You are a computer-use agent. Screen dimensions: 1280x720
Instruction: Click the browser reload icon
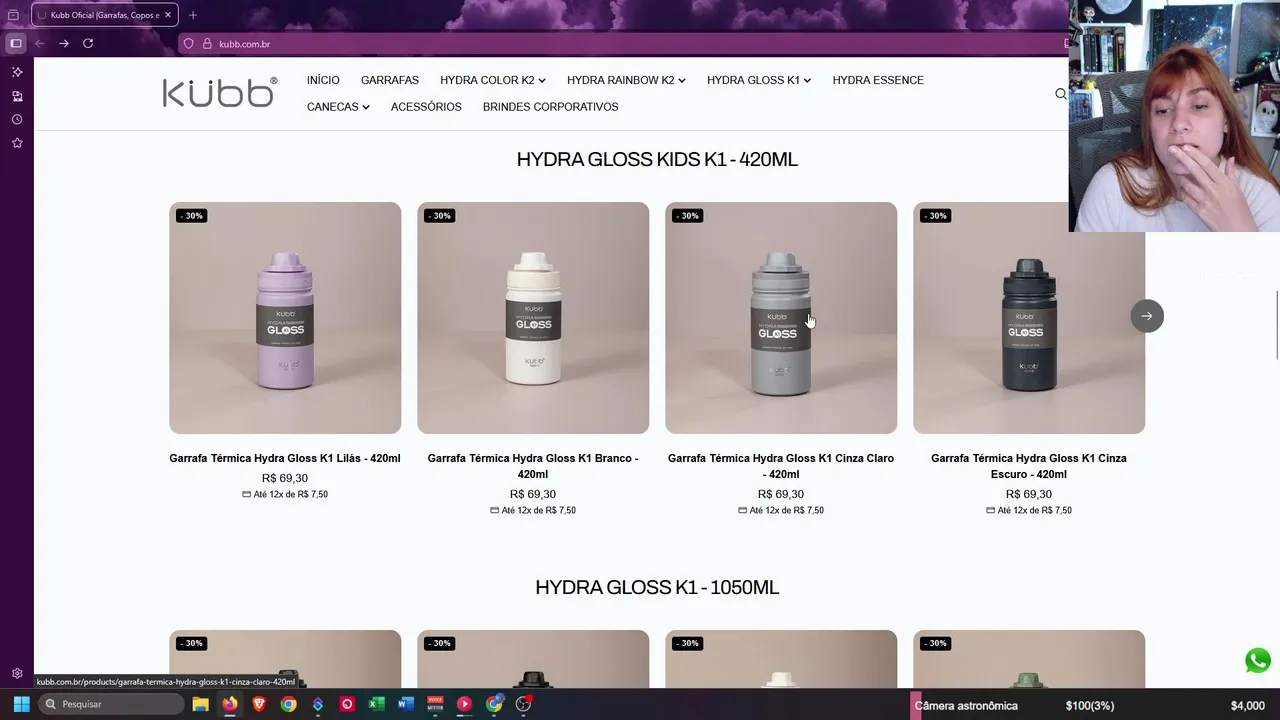(x=88, y=43)
